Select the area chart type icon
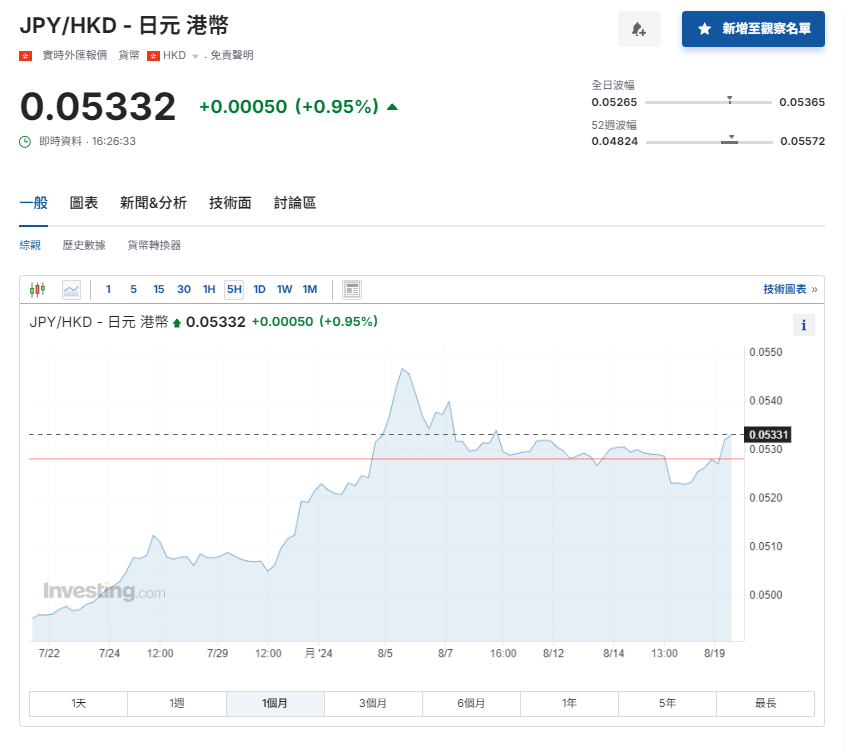 coord(71,290)
